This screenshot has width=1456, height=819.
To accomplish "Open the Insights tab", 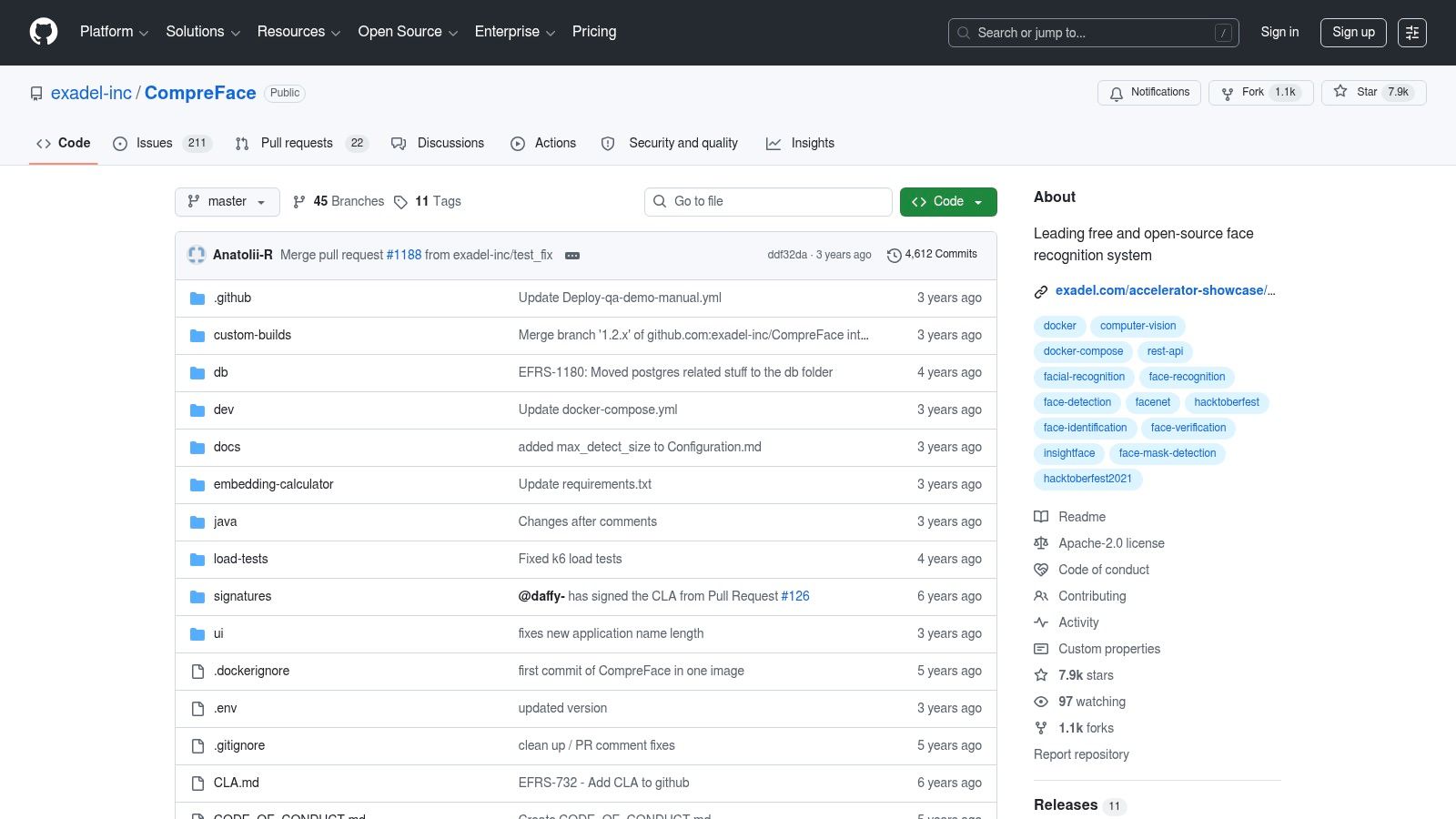I will pyautogui.click(x=801, y=144).
